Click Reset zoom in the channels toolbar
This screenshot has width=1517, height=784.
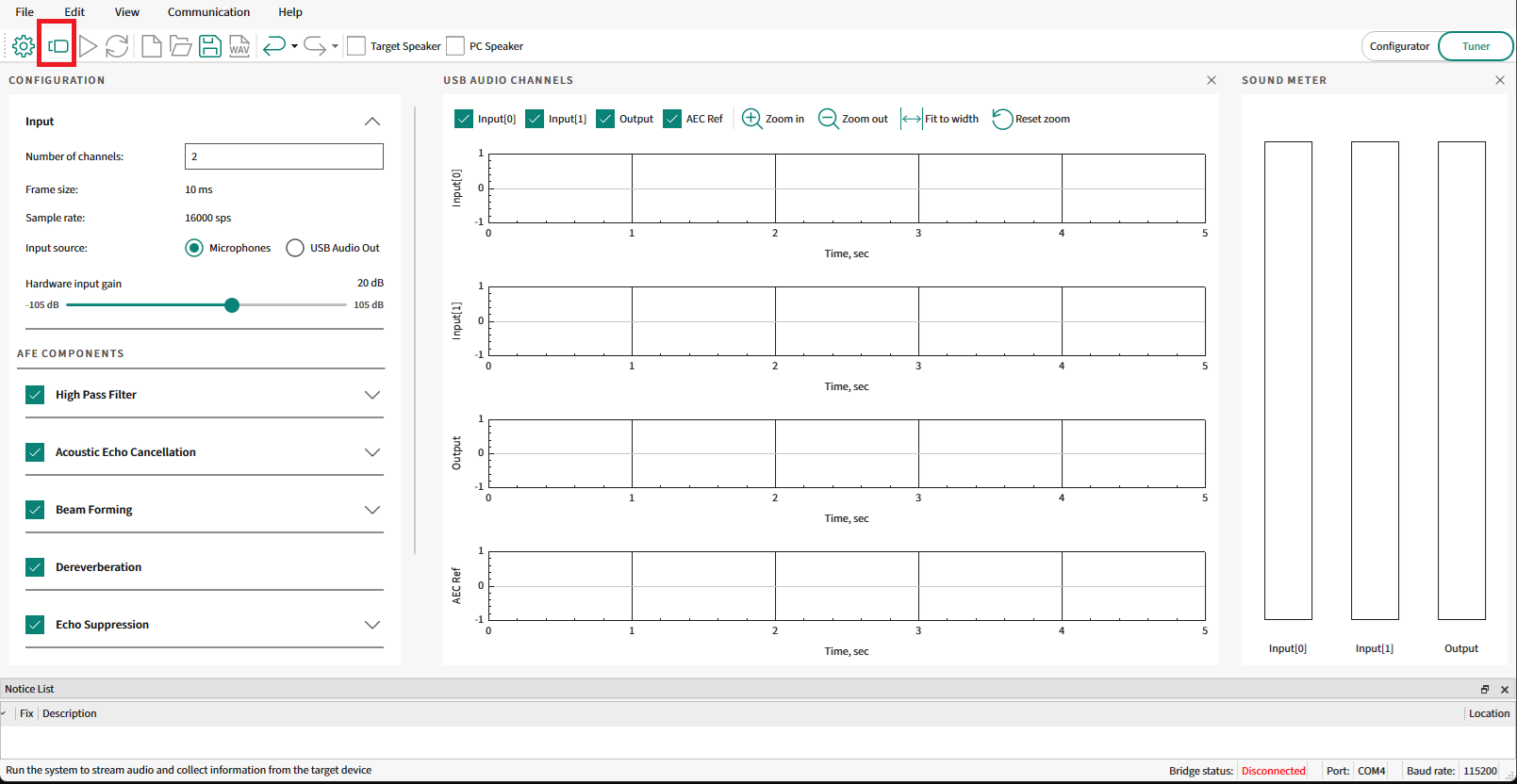[1031, 119]
